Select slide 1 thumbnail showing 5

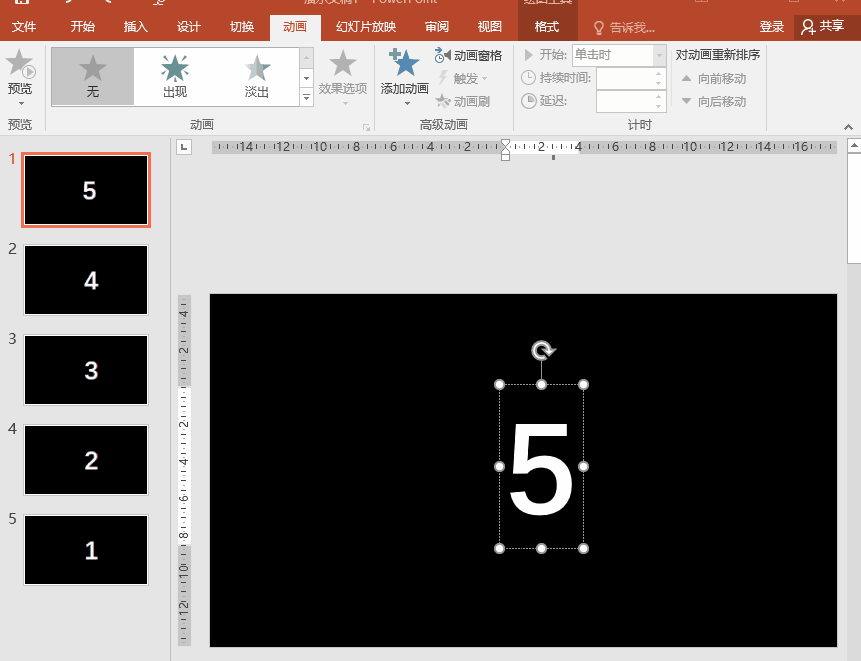(x=86, y=190)
